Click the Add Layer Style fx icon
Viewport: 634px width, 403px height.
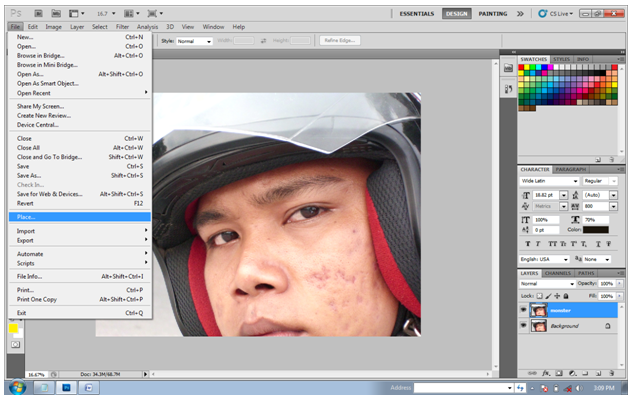pos(546,373)
